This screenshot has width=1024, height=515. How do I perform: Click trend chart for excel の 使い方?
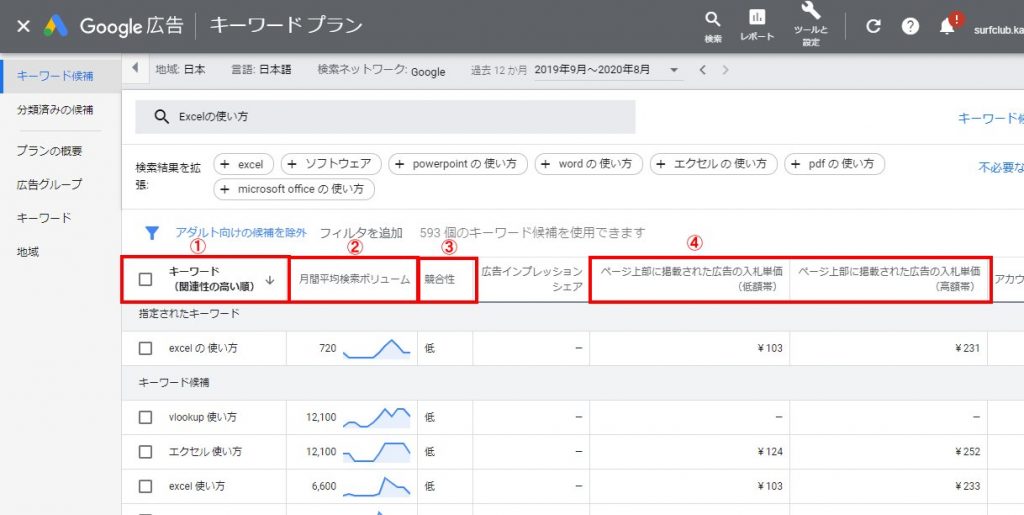(x=377, y=349)
